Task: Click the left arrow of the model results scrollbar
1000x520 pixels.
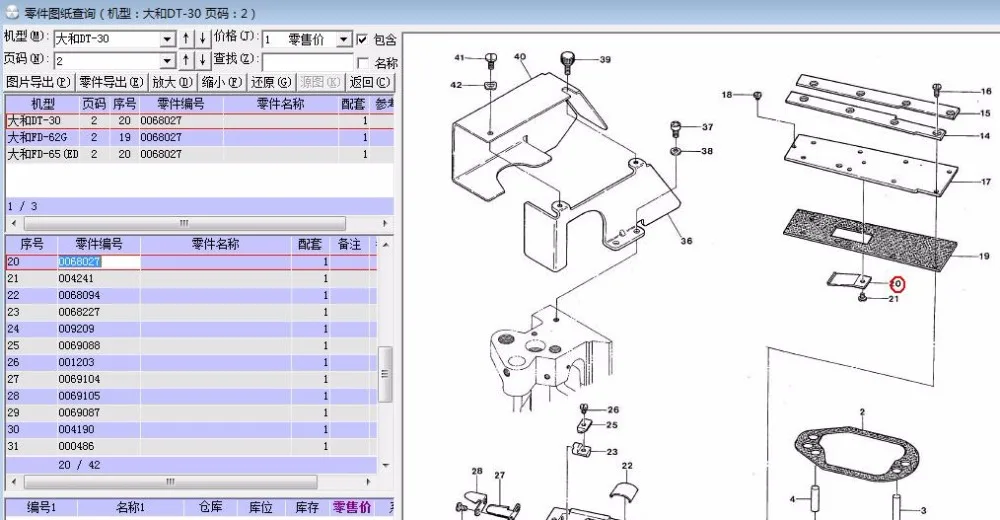Action: (x=14, y=223)
